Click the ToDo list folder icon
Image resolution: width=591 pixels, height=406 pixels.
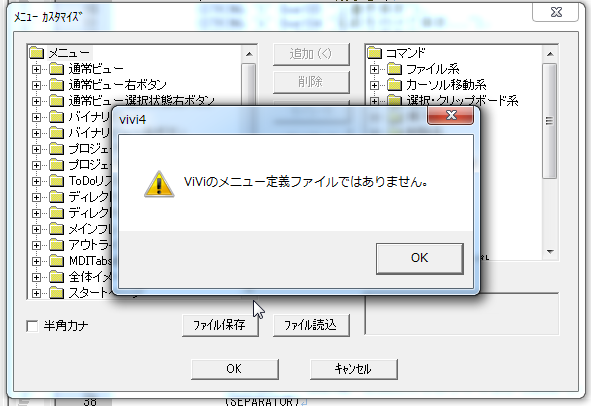[56, 181]
